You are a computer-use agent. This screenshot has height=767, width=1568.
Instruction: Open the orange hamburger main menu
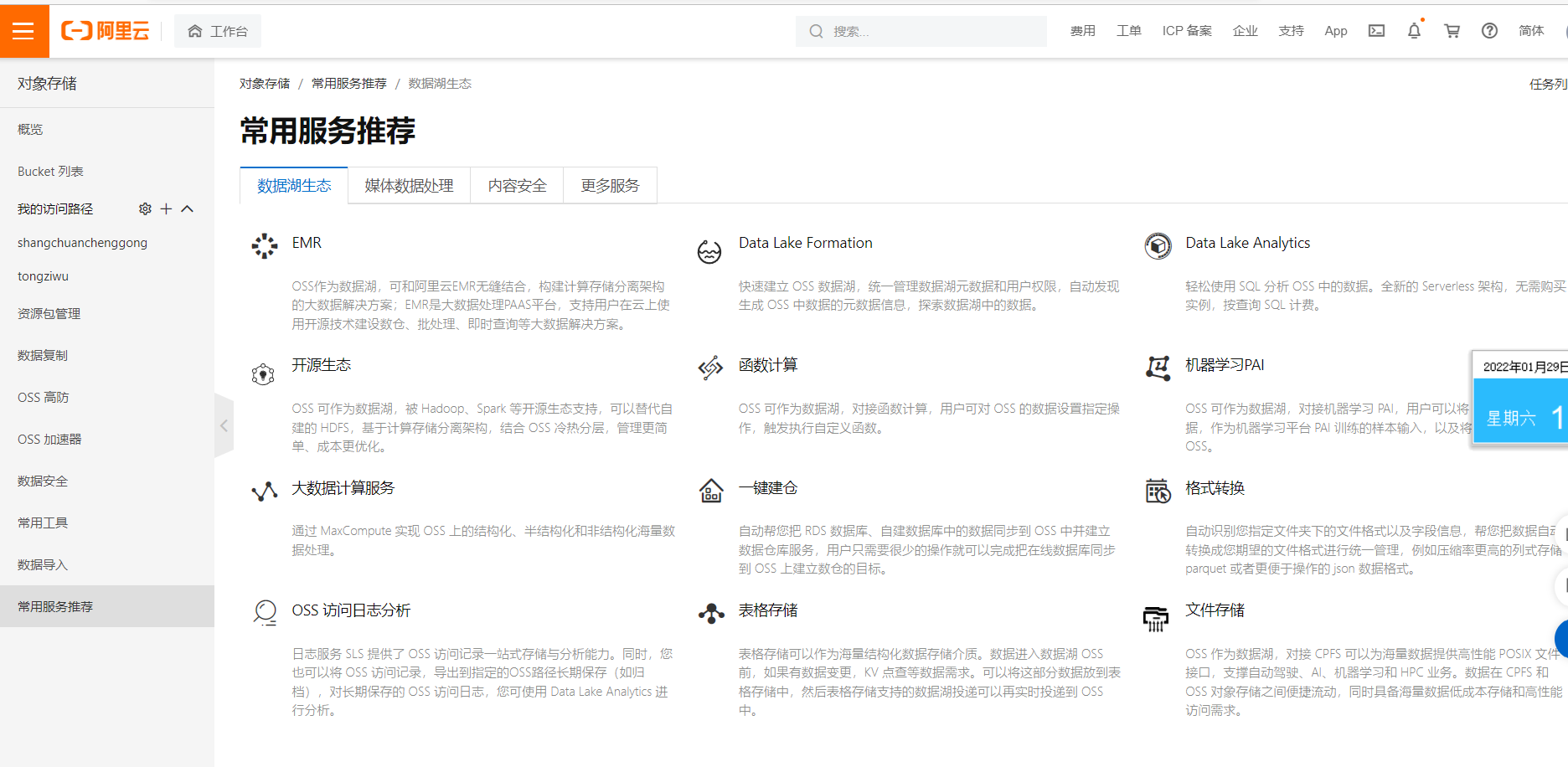(24, 31)
